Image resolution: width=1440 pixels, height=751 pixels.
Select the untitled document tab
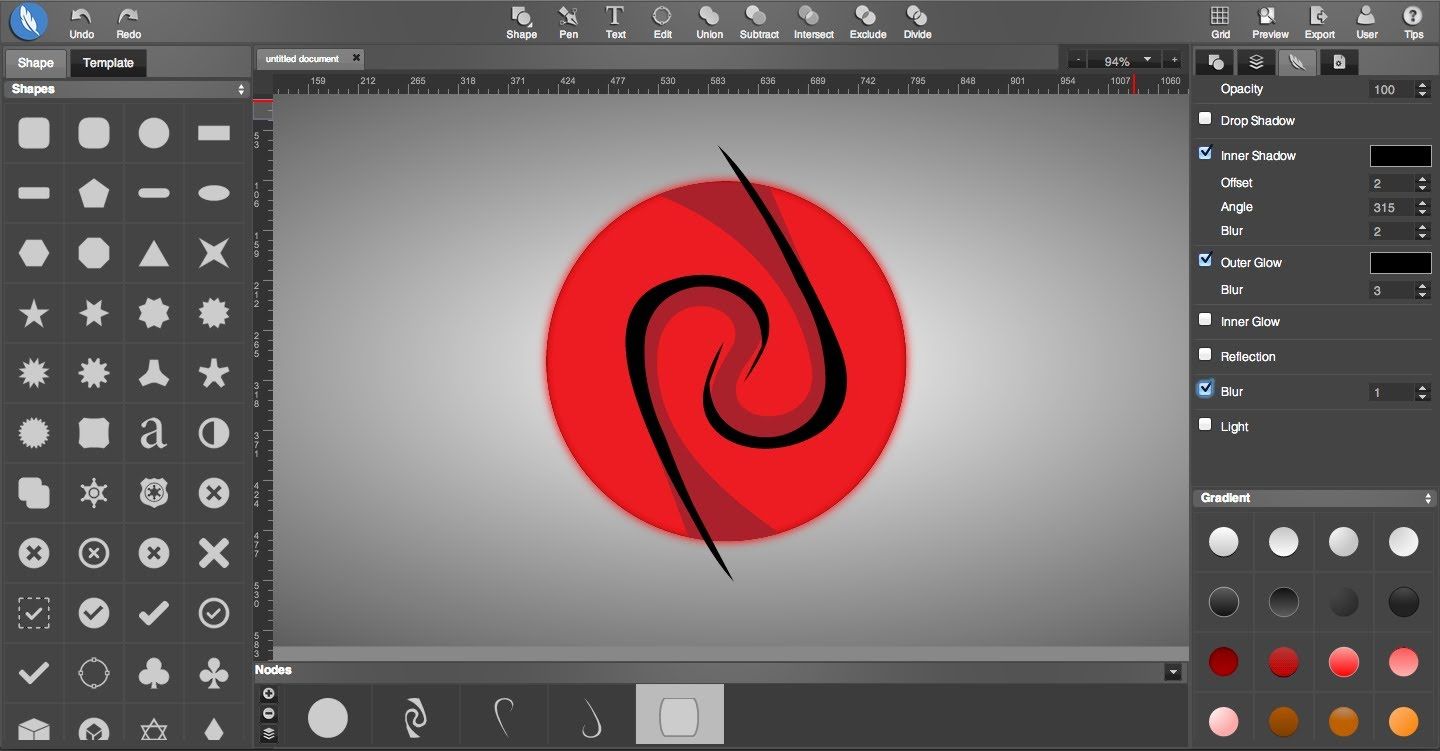[x=303, y=58]
